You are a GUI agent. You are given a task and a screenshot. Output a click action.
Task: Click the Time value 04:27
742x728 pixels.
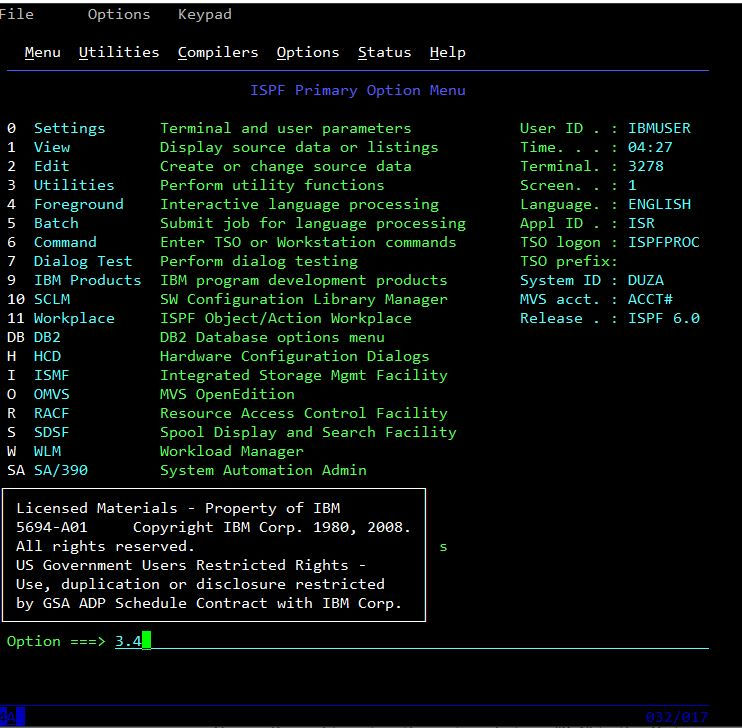point(650,147)
